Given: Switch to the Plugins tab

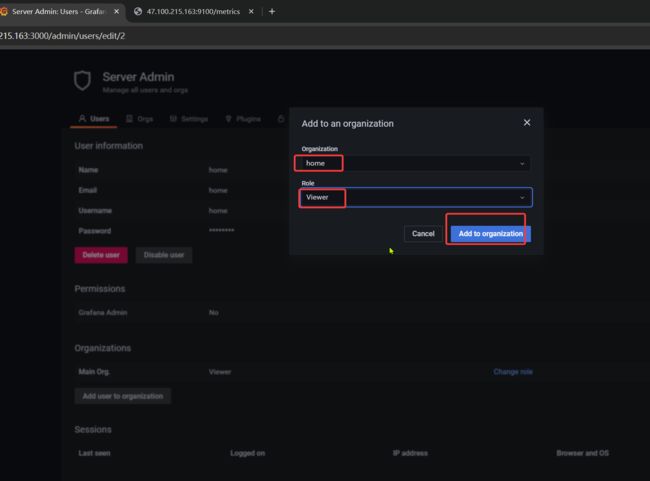Looking at the screenshot, I should coord(243,119).
